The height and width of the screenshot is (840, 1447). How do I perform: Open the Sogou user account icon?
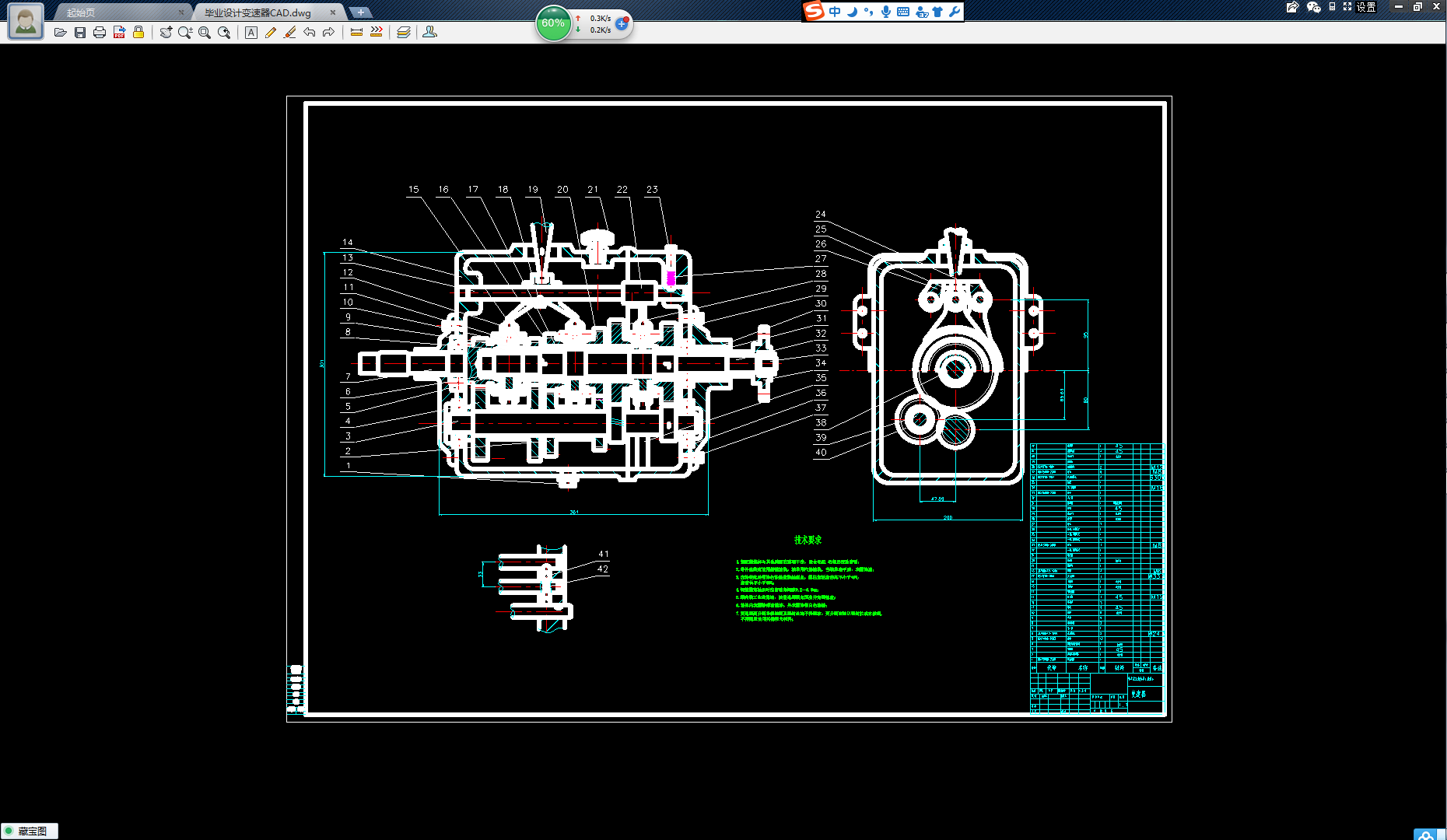pos(922,12)
